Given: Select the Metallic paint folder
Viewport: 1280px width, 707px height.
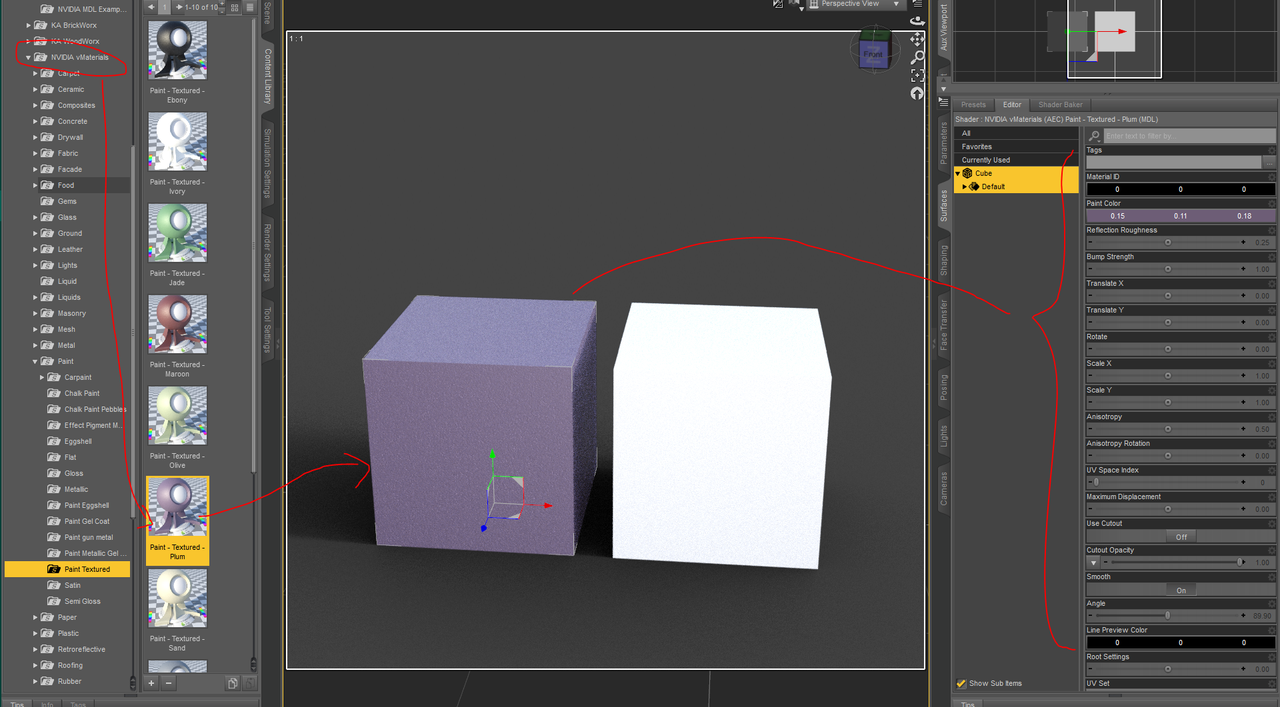Looking at the screenshot, I should coord(76,489).
